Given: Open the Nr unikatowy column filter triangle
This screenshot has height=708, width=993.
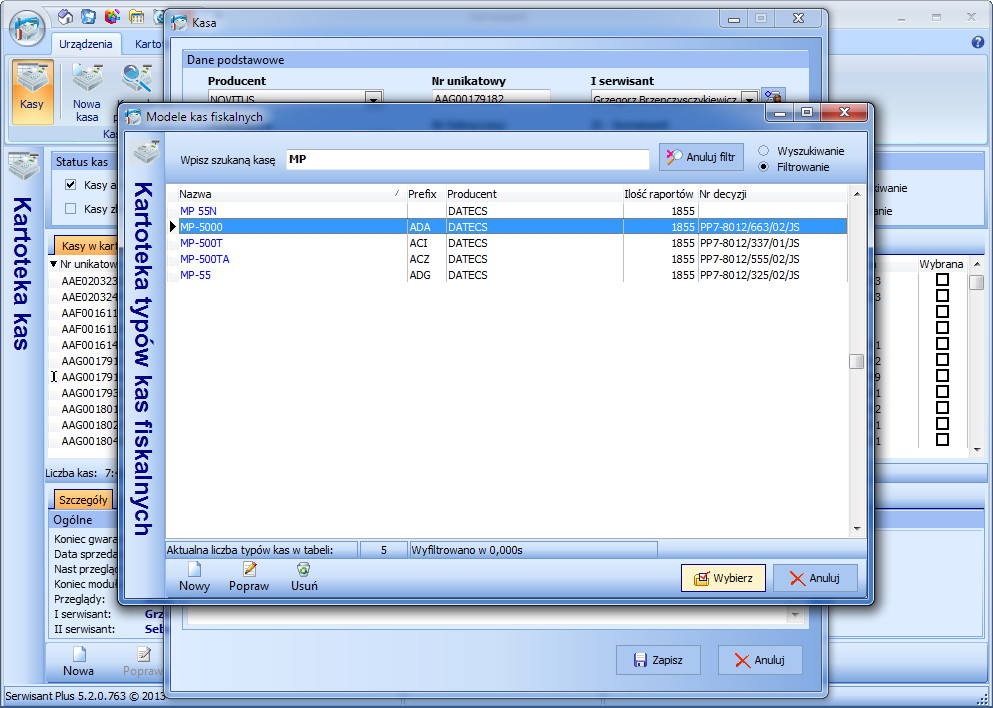Looking at the screenshot, I should coord(53,264).
